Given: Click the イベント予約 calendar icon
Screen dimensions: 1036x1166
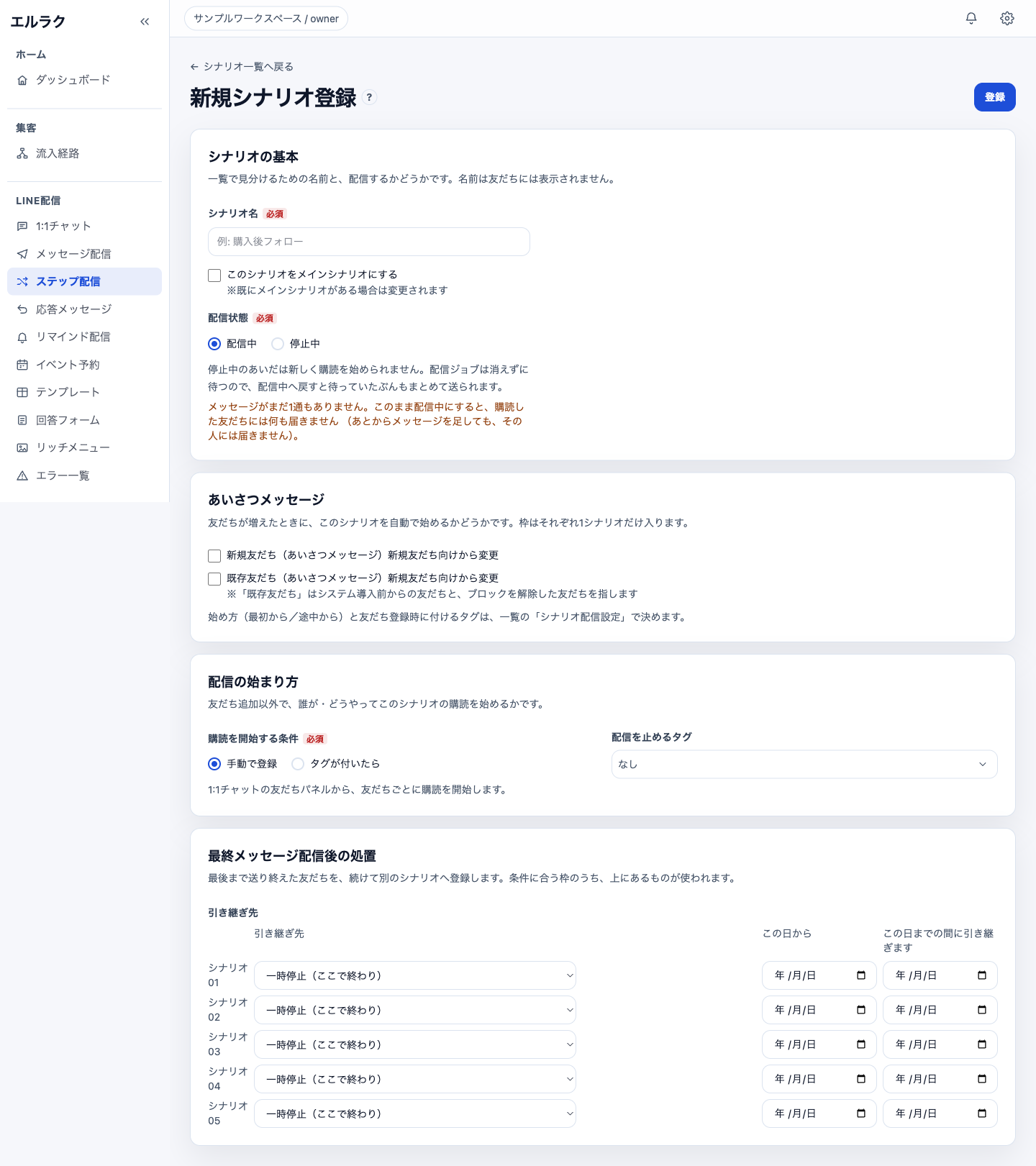Looking at the screenshot, I should (22, 365).
